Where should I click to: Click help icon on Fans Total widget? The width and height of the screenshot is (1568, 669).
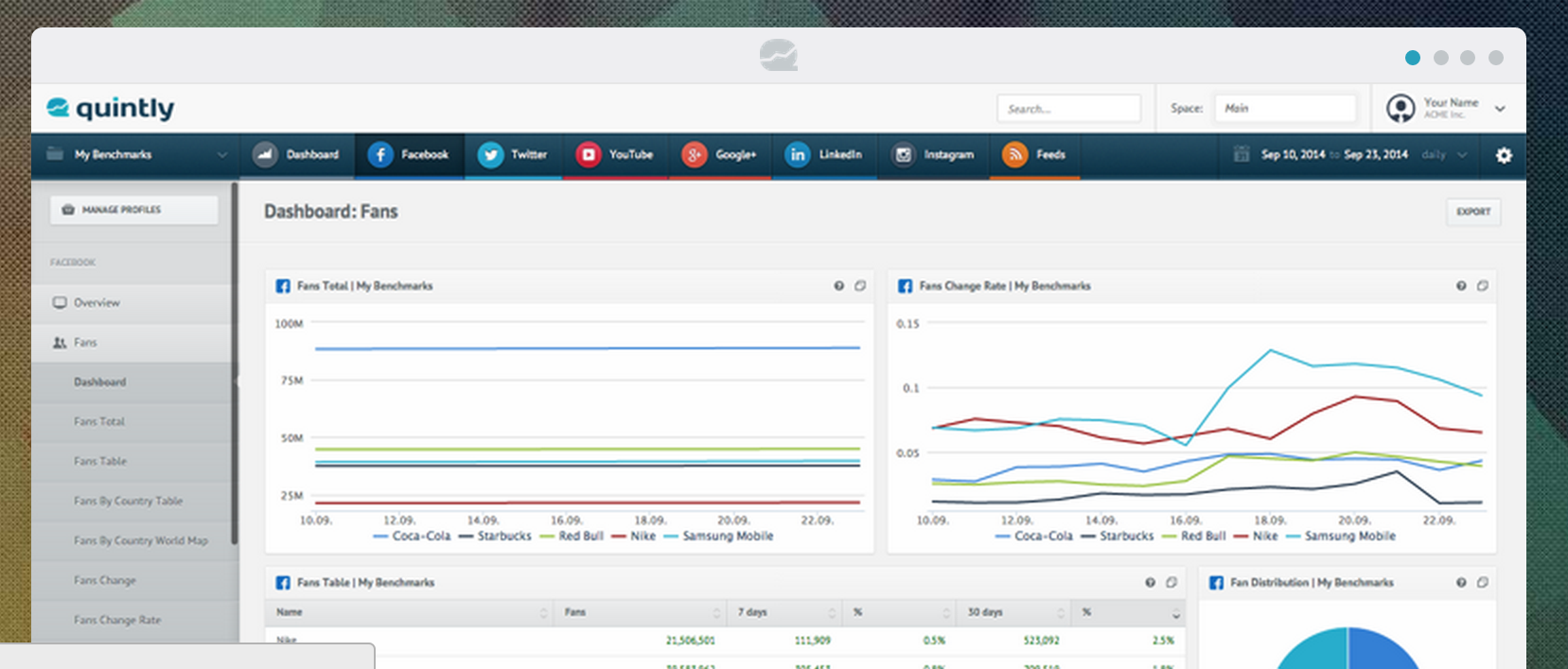coord(838,286)
